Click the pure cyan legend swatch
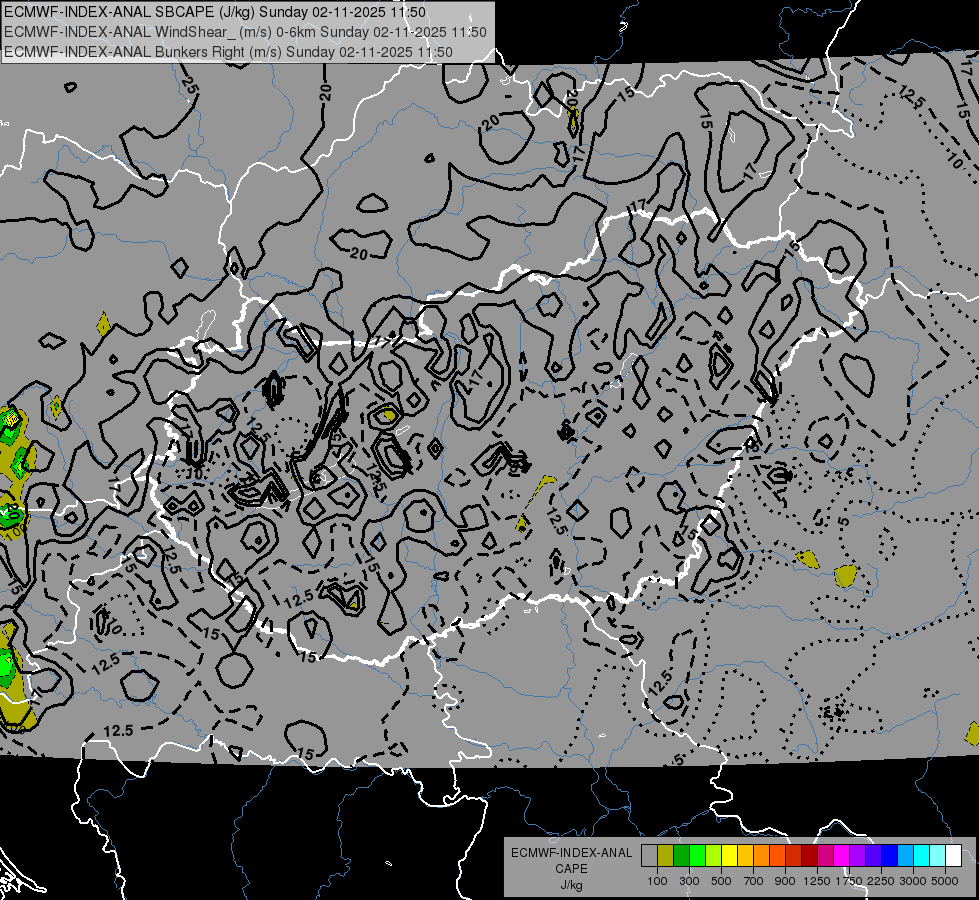 click(x=921, y=856)
